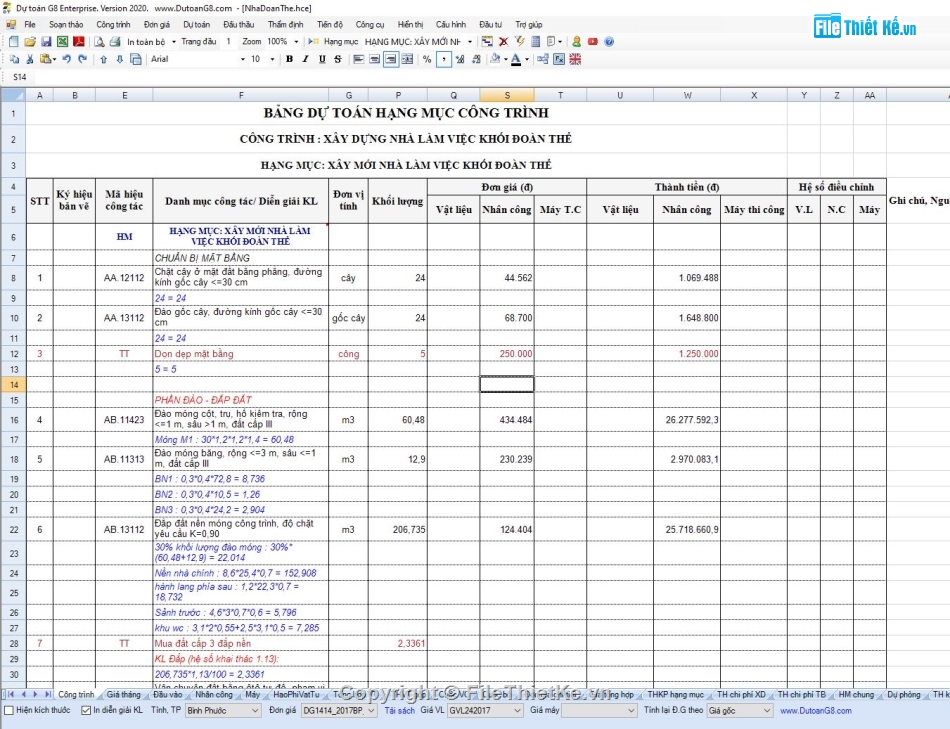Click the printer icon
Screen dimensions: 950x729
pos(115,42)
